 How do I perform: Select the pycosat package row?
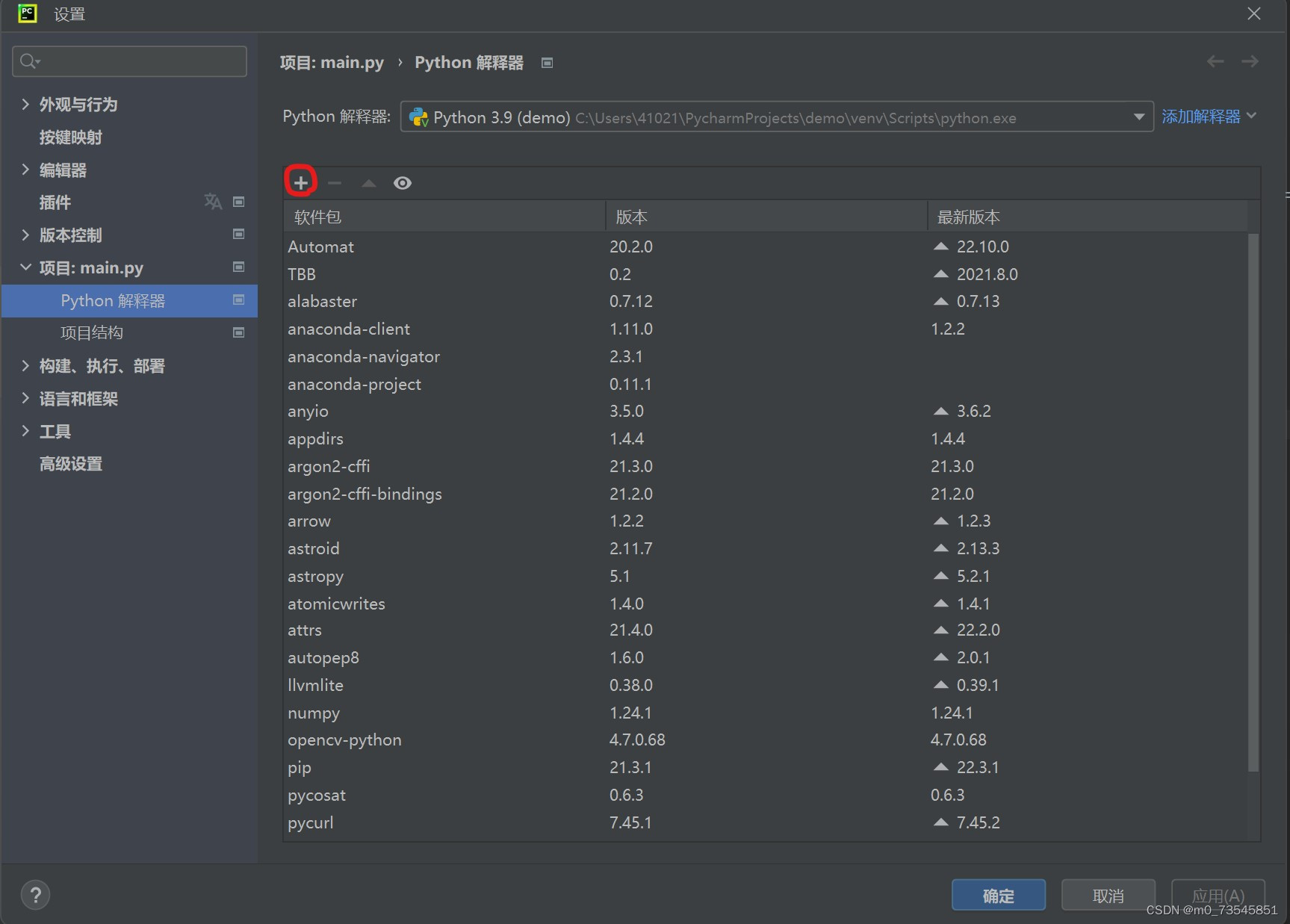click(x=766, y=795)
